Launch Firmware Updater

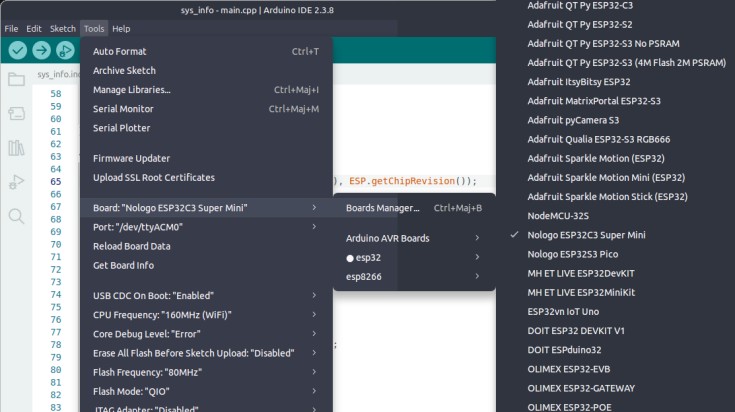pos(206,158)
